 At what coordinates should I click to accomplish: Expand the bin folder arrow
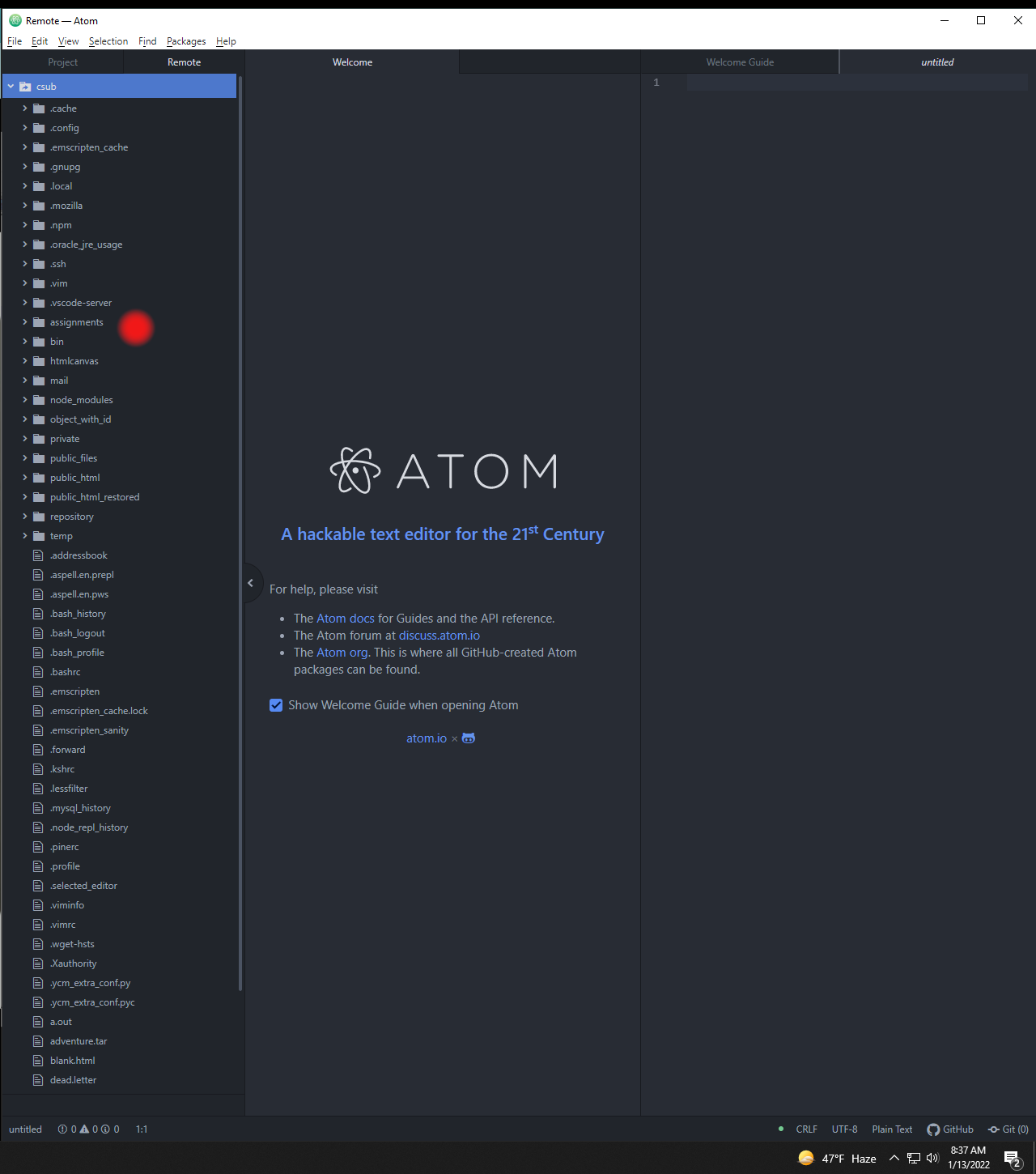coord(25,342)
